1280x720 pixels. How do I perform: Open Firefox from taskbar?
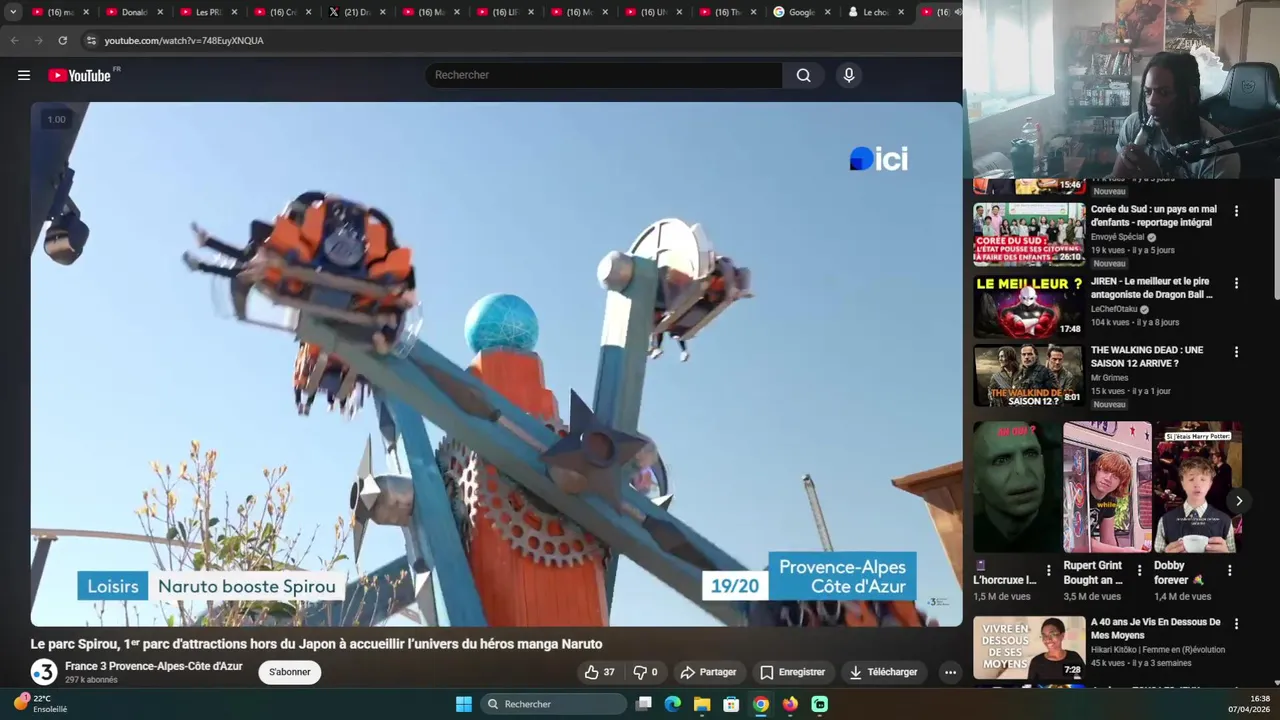(x=790, y=704)
